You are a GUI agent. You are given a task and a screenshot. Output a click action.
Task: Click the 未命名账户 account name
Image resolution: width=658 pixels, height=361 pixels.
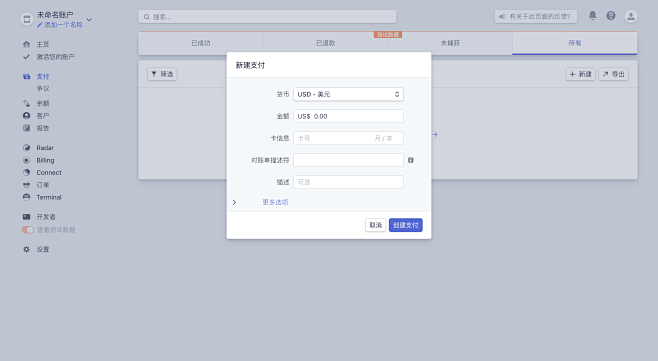(x=55, y=15)
